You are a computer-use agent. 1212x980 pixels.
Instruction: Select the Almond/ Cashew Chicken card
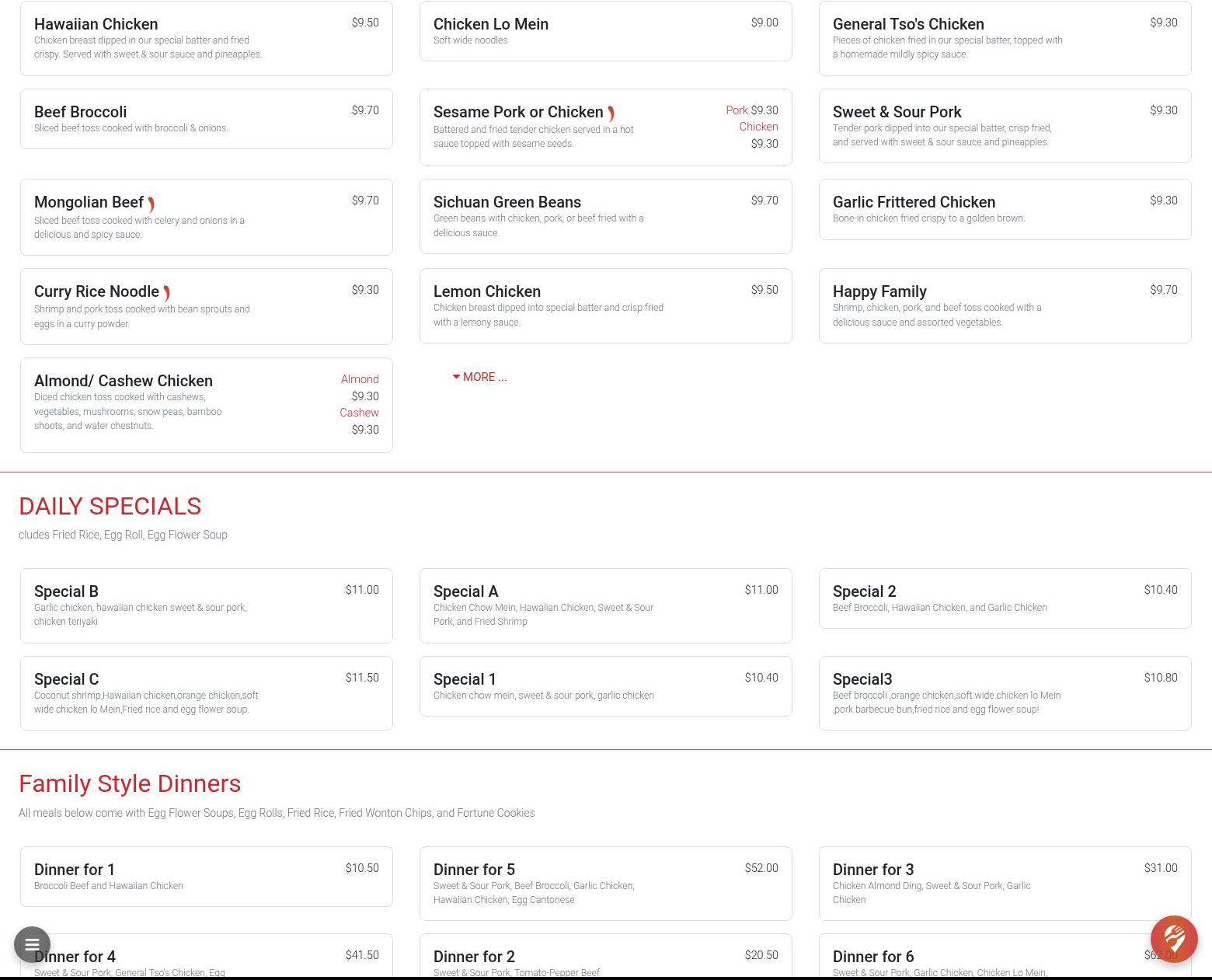pyautogui.click(x=207, y=405)
